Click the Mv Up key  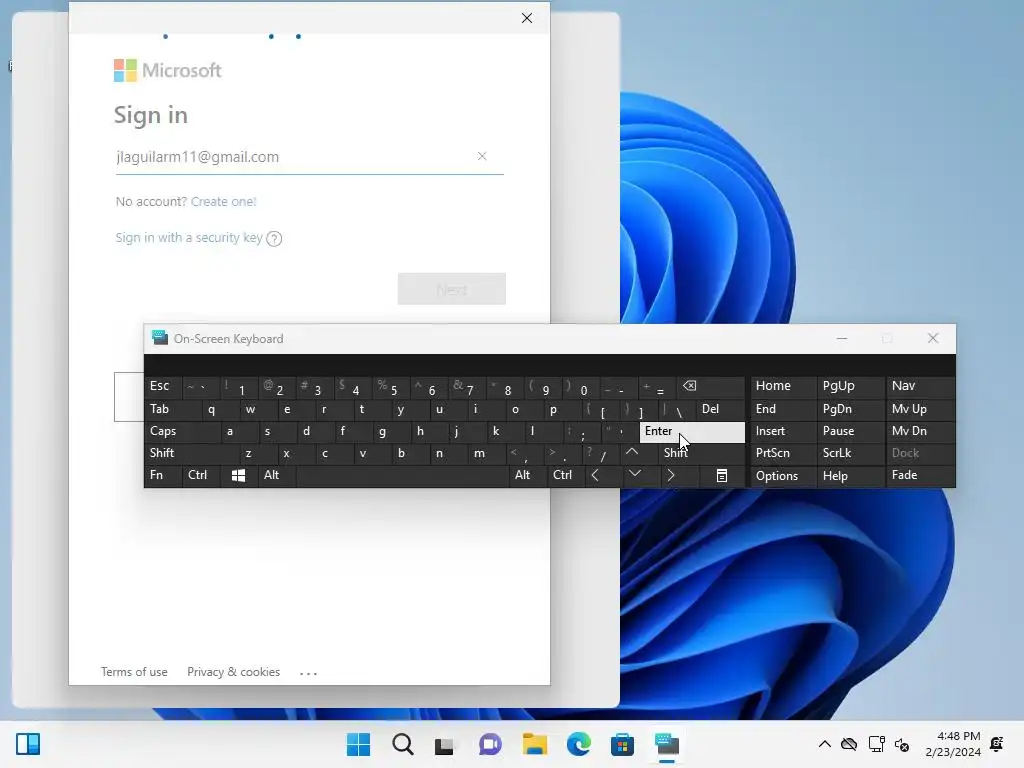pyautogui.click(x=920, y=409)
